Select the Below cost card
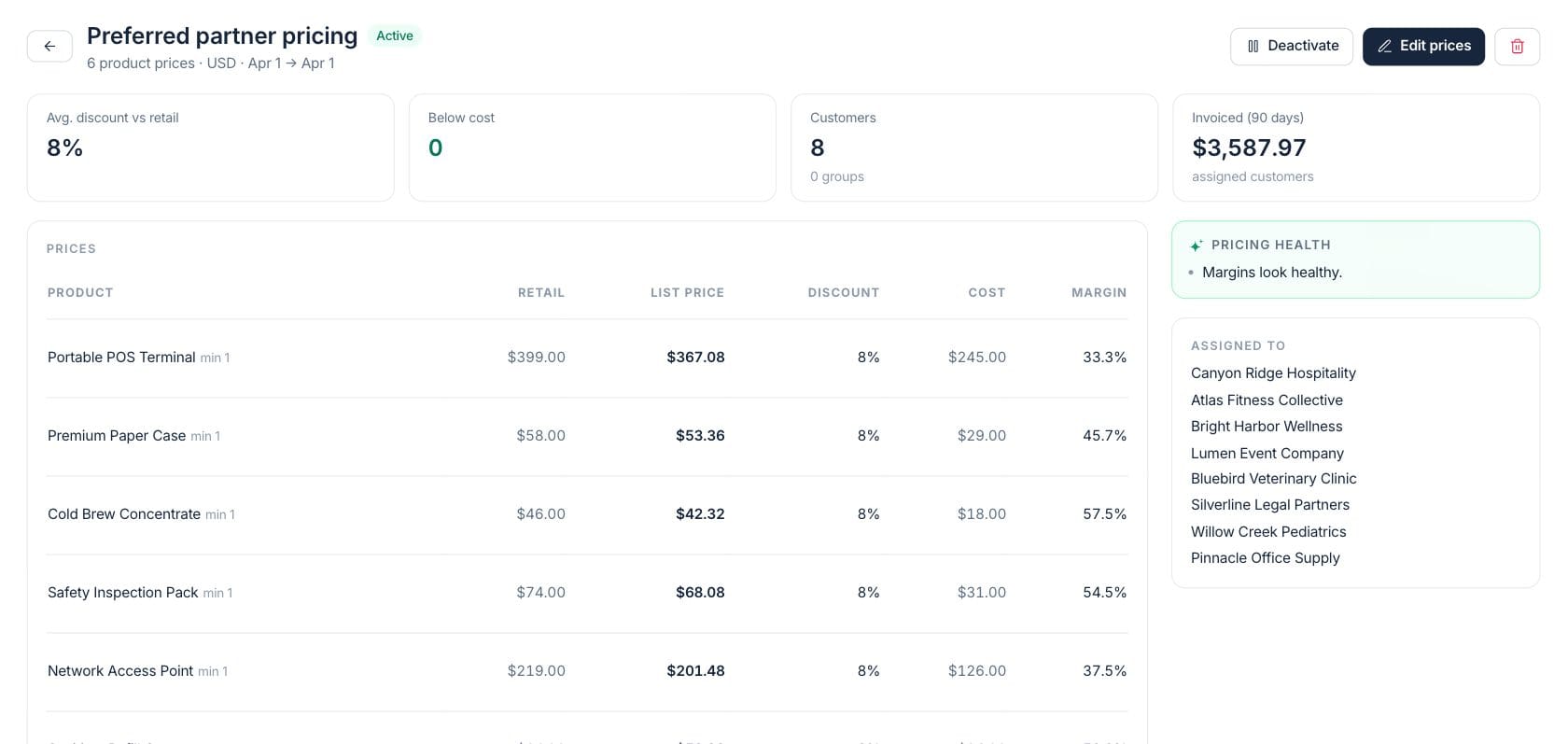The image size is (1568, 744). click(593, 147)
